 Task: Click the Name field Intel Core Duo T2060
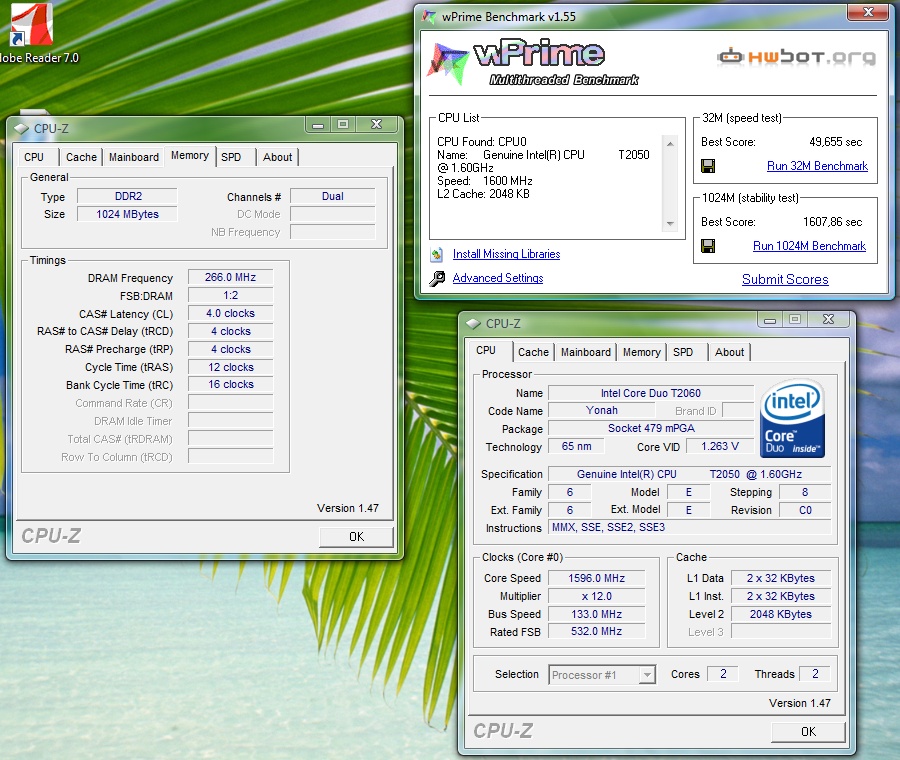click(x=651, y=393)
